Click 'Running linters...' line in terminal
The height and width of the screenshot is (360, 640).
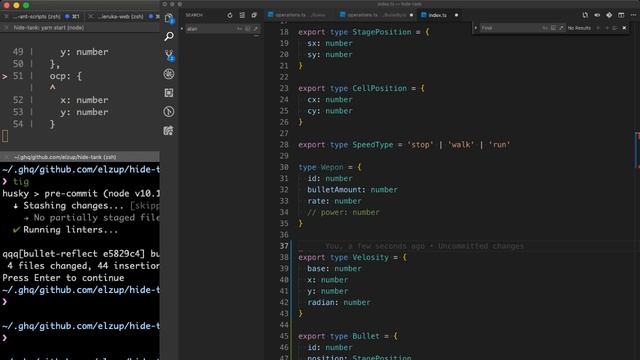point(71,229)
